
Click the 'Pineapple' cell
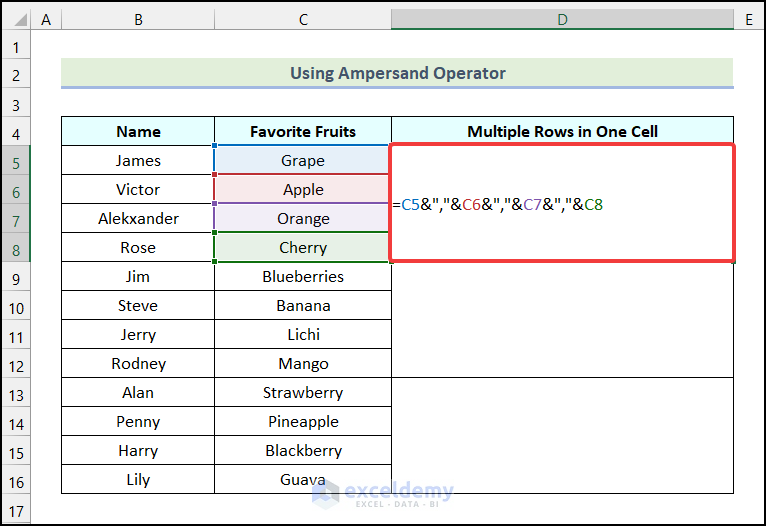pos(303,421)
